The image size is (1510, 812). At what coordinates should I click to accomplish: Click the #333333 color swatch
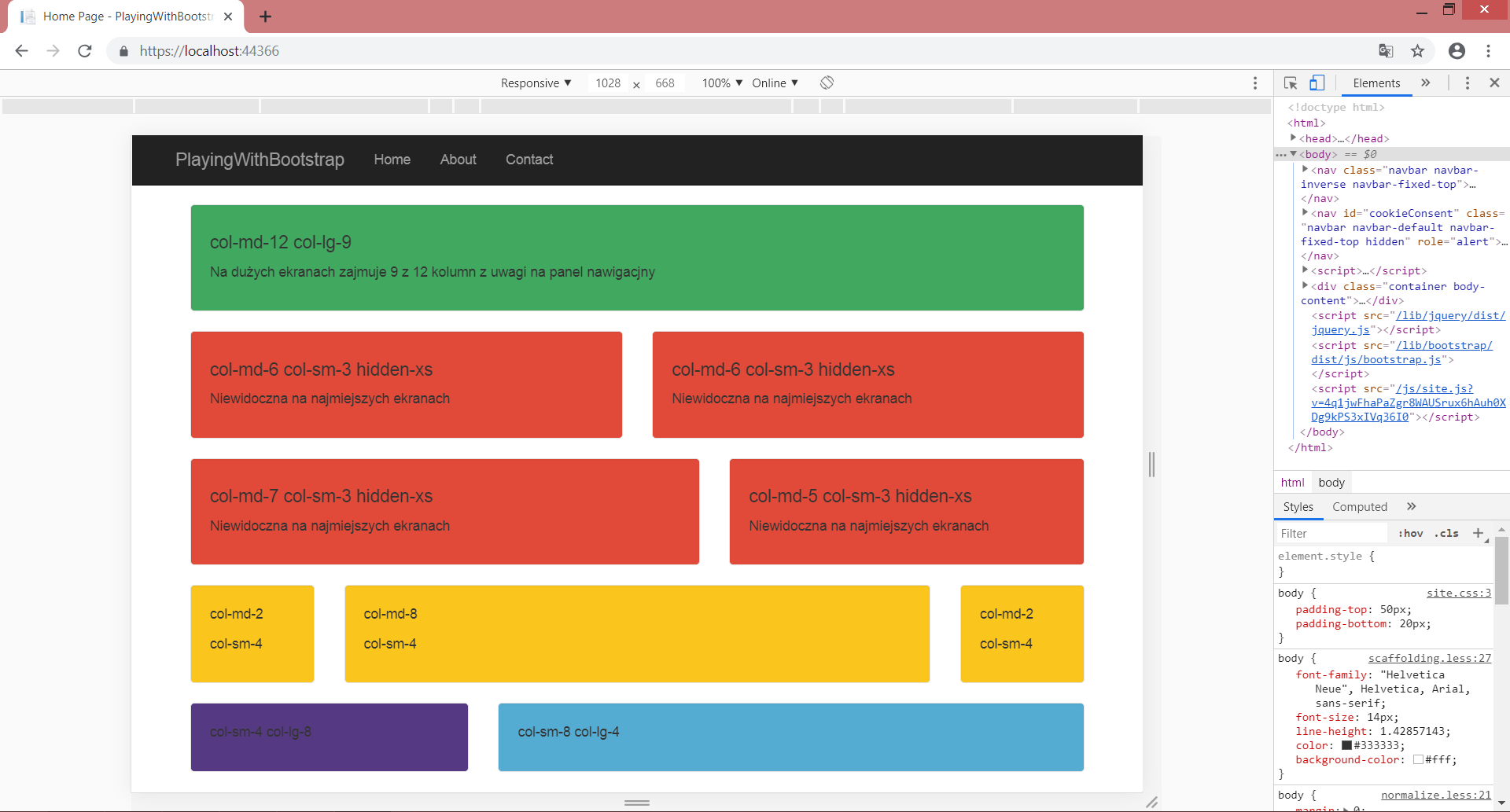point(1346,745)
